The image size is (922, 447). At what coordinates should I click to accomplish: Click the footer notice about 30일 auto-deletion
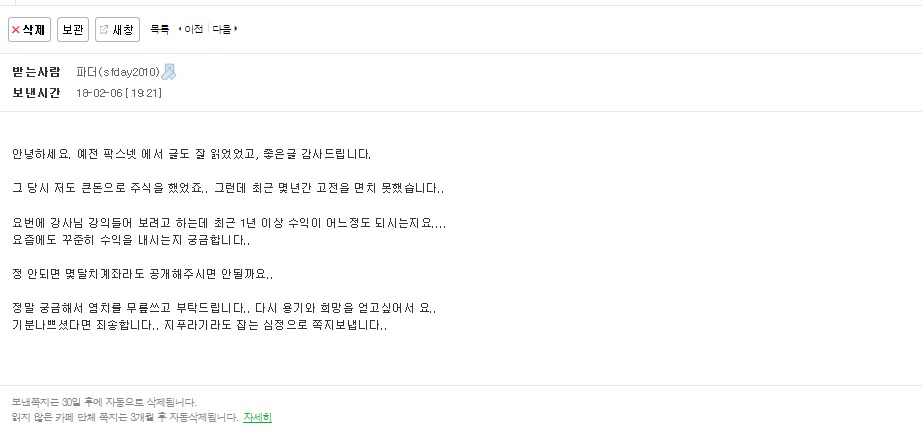pos(104,402)
